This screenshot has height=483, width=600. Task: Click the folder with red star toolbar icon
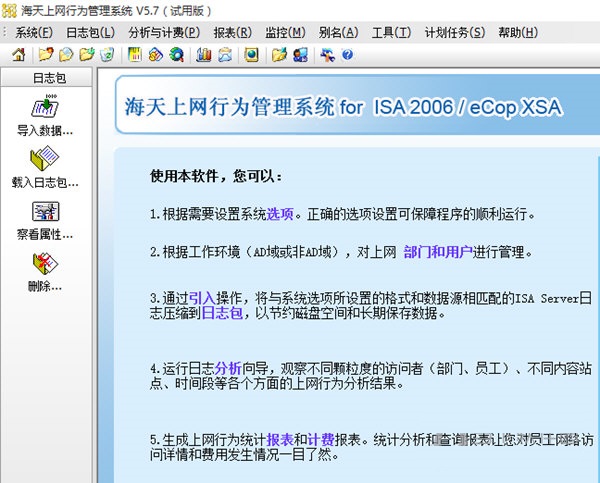[x=46, y=55]
